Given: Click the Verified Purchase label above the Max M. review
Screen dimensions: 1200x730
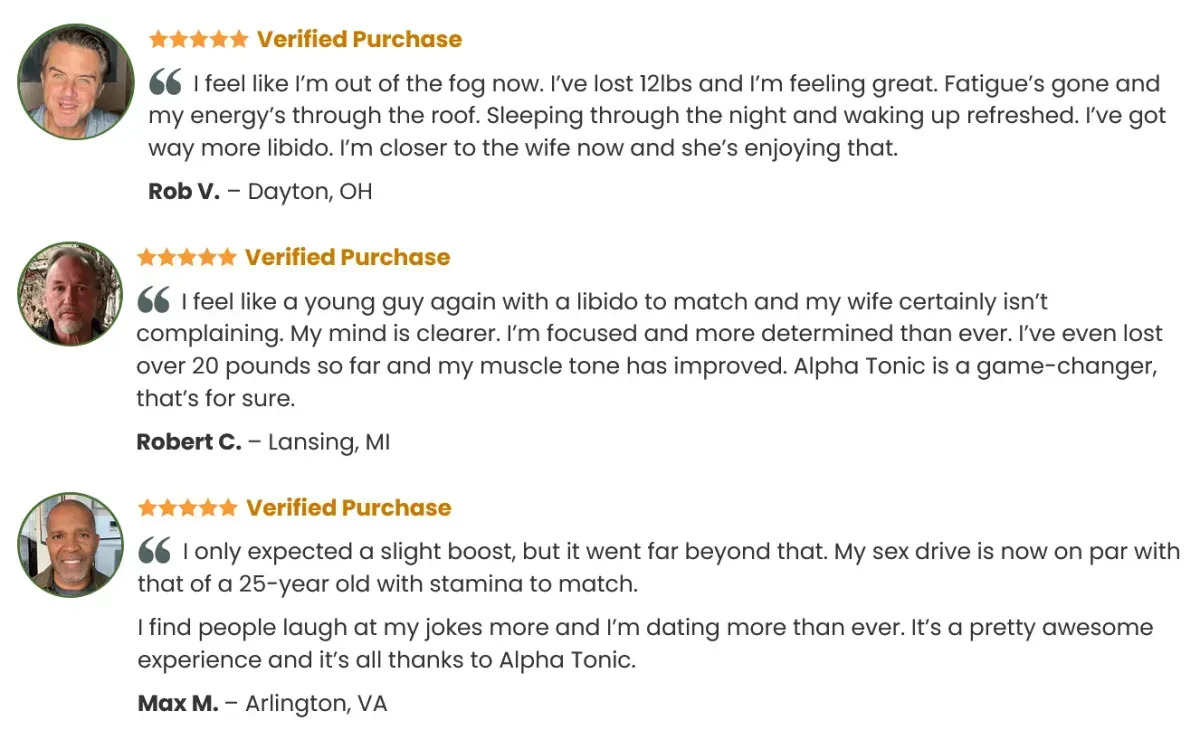Looking at the screenshot, I should pyautogui.click(x=349, y=507).
